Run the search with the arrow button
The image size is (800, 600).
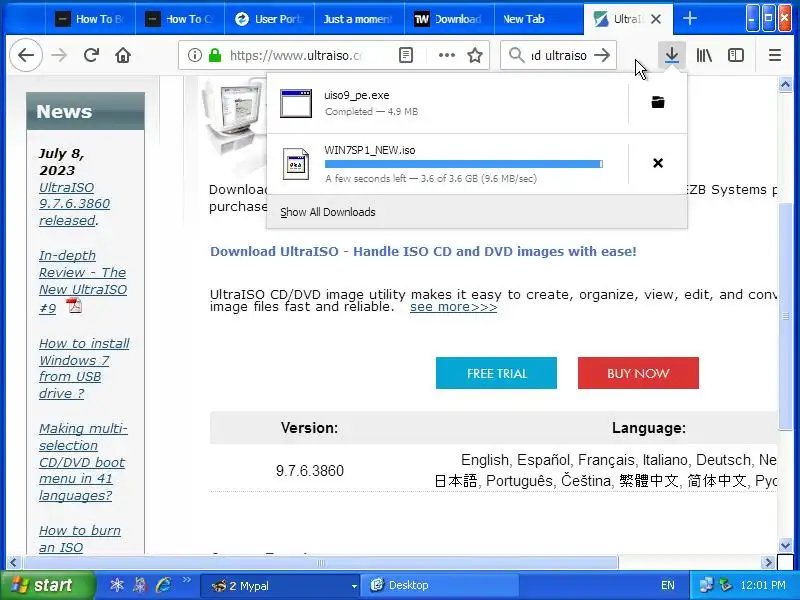click(x=602, y=55)
